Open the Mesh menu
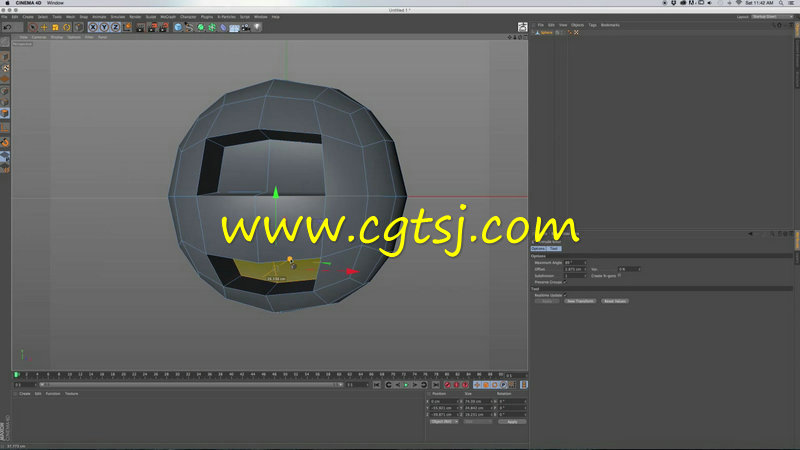The width and height of the screenshot is (800, 450). (x=70, y=17)
